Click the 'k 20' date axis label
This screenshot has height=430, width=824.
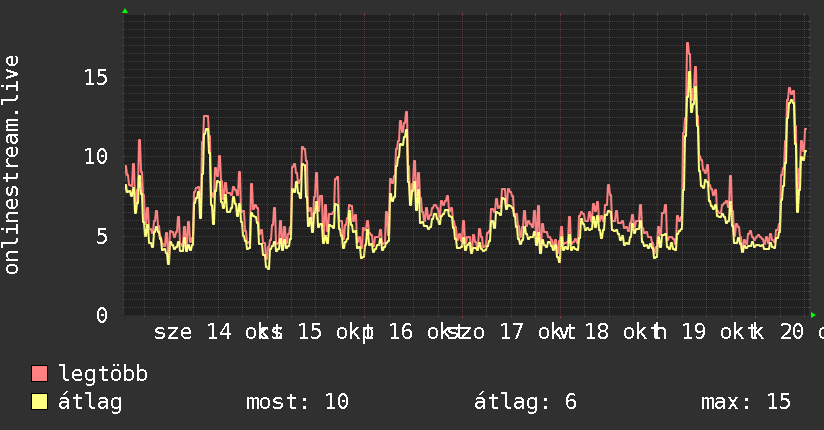(778, 332)
